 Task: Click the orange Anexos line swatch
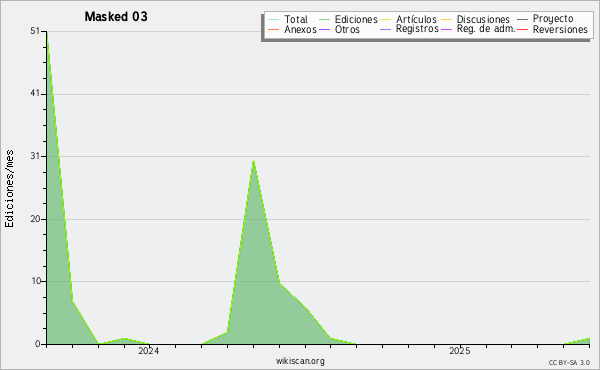pyautogui.click(x=274, y=29)
